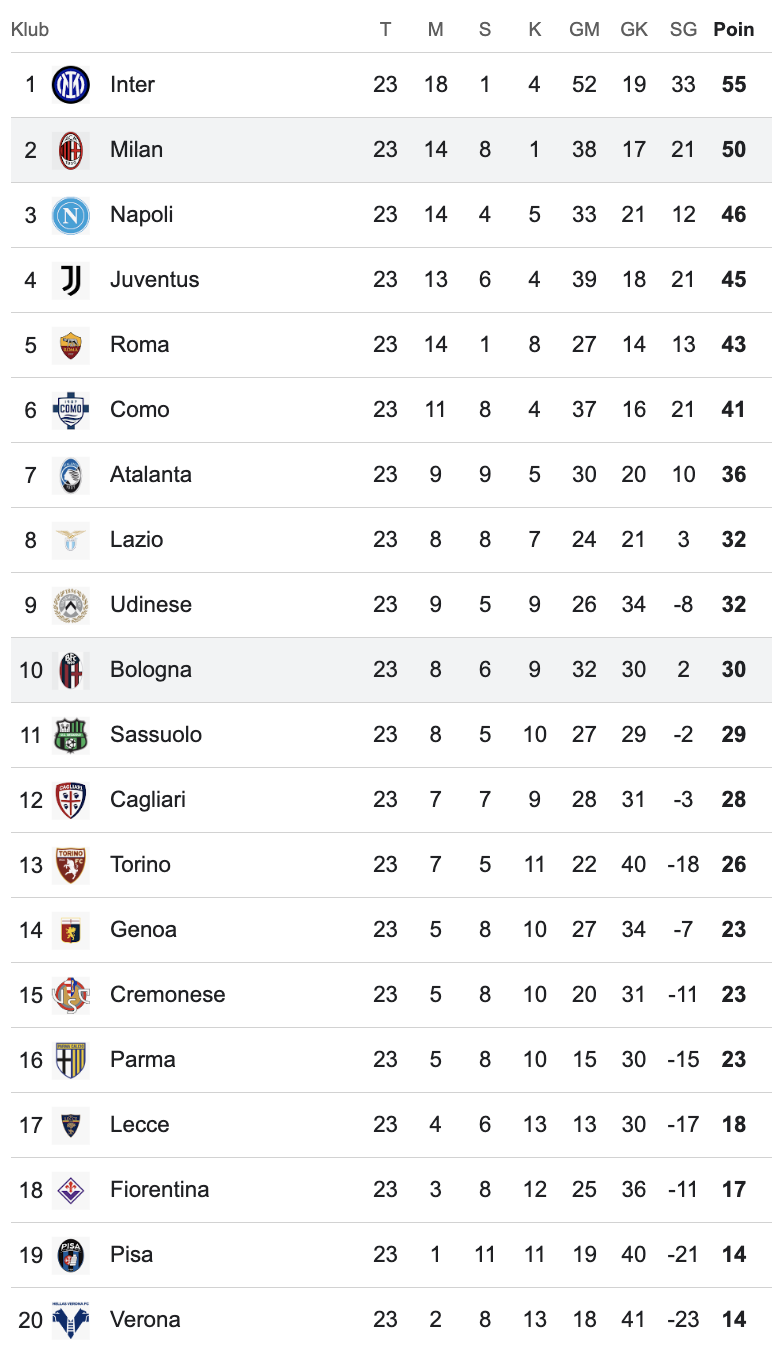This screenshot has width=772, height=1354.
Task: Click the Torino bull crest icon
Action: (x=71, y=865)
